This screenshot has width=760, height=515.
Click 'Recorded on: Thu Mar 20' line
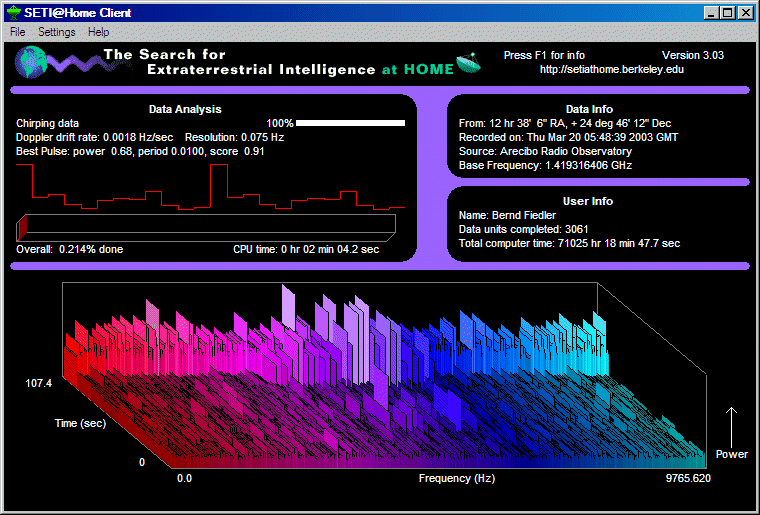click(x=568, y=138)
